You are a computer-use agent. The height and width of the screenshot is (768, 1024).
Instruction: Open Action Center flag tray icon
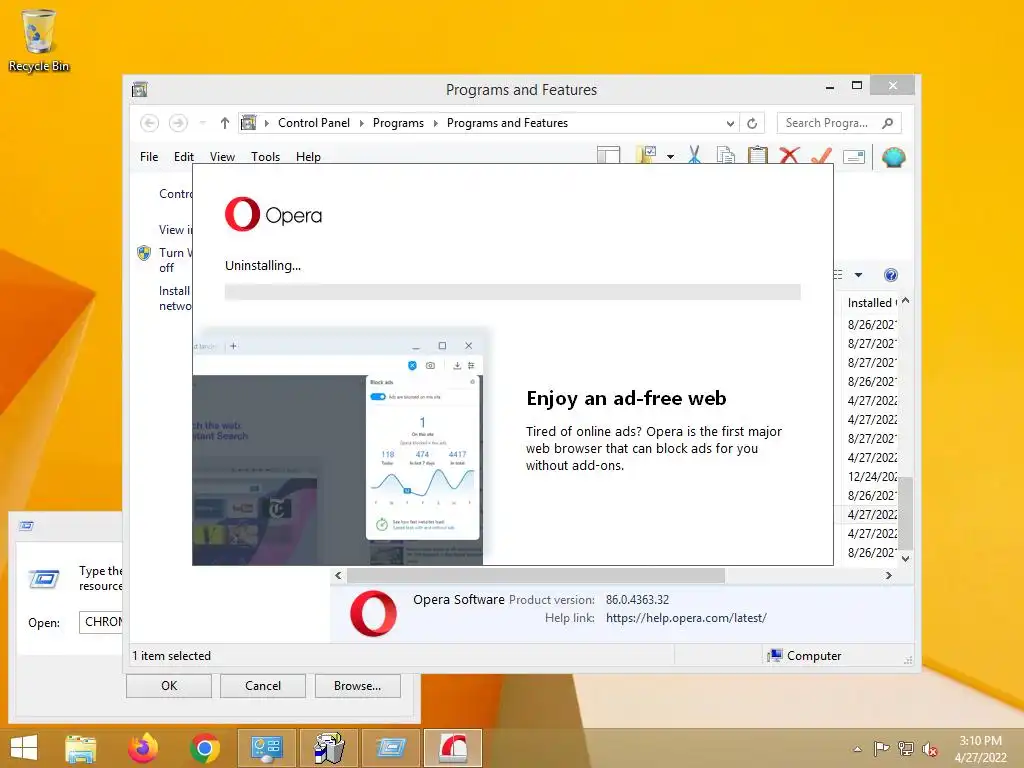tap(881, 749)
